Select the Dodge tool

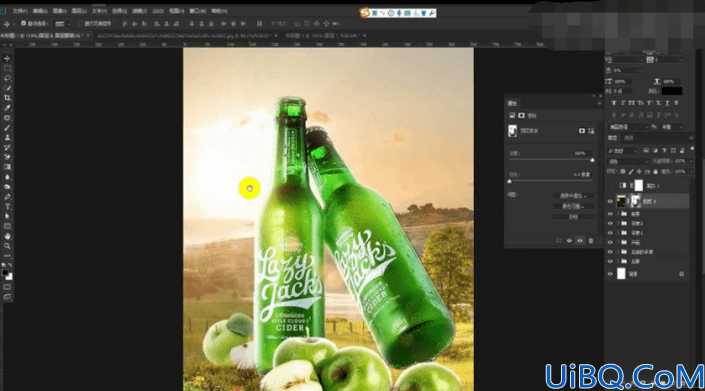pyautogui.click(x=7, y=187)
